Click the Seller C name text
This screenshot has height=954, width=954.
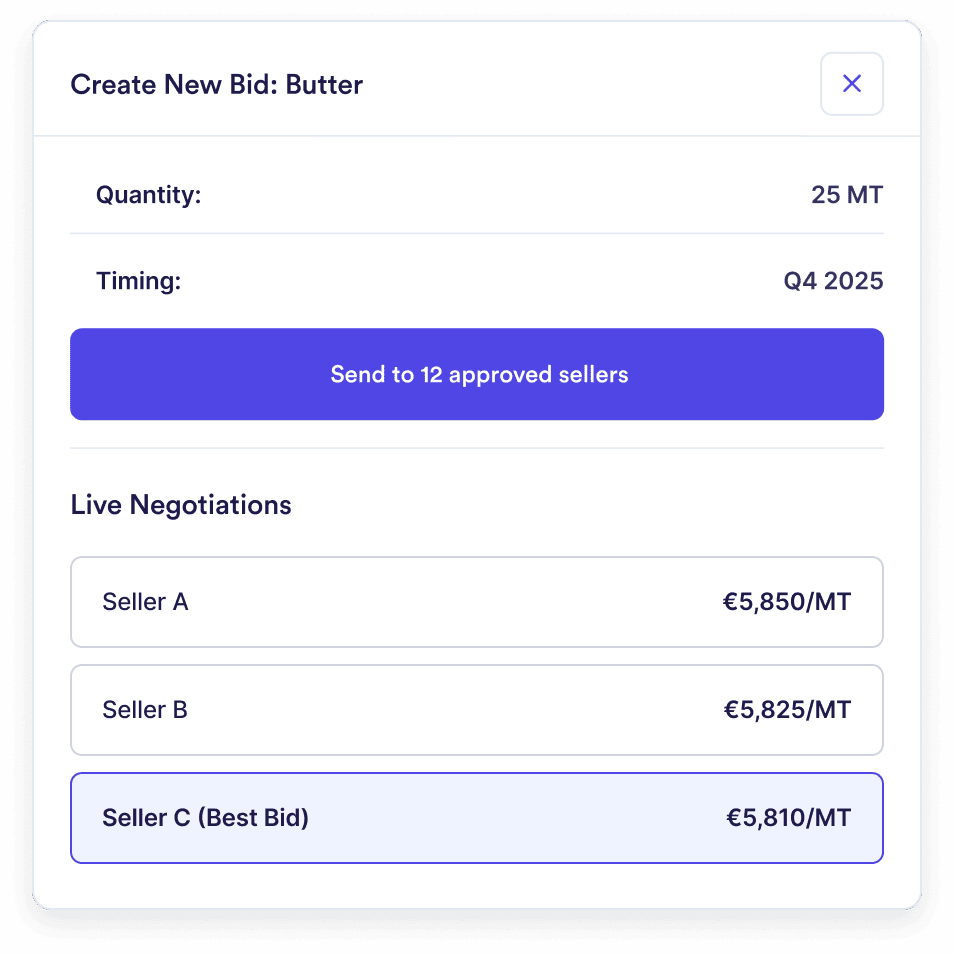(145, 818)
